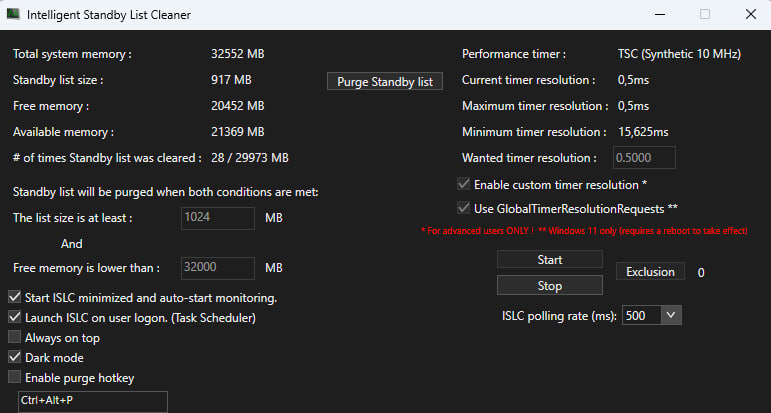Click the Available memory value 21369 MB
The width and height of the screenshot is (771, 413).
[237, 132]
